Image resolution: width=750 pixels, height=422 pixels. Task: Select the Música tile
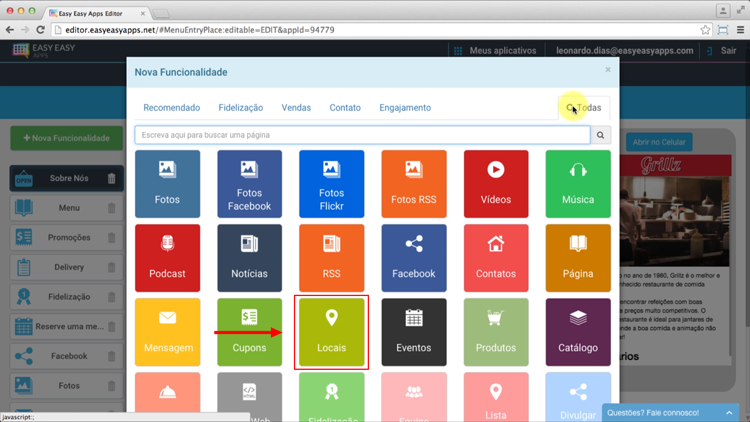(577, 184)
